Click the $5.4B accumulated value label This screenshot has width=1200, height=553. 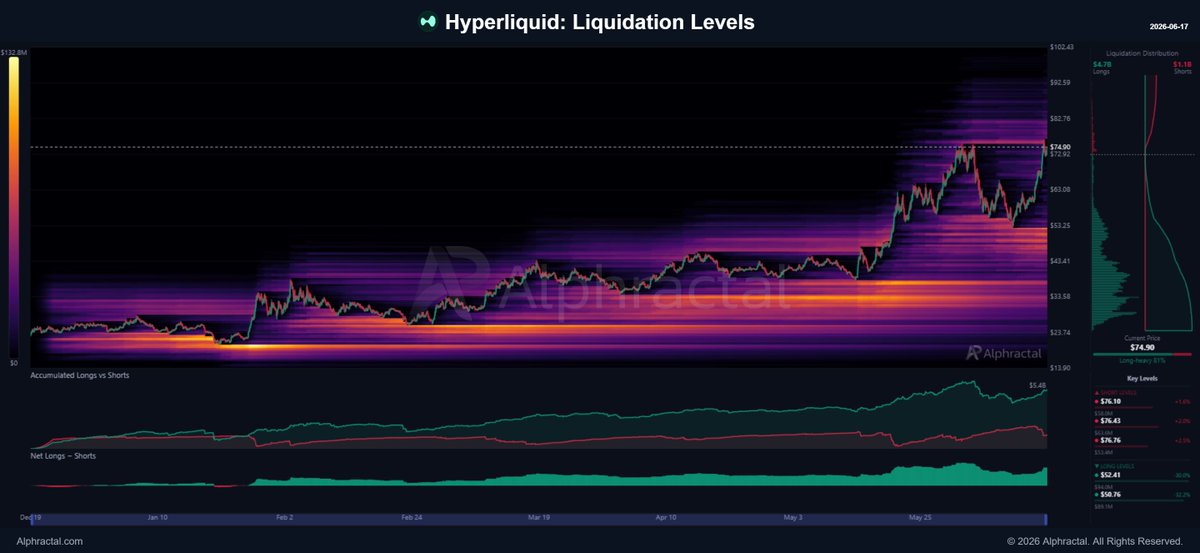coord(1037,385)
